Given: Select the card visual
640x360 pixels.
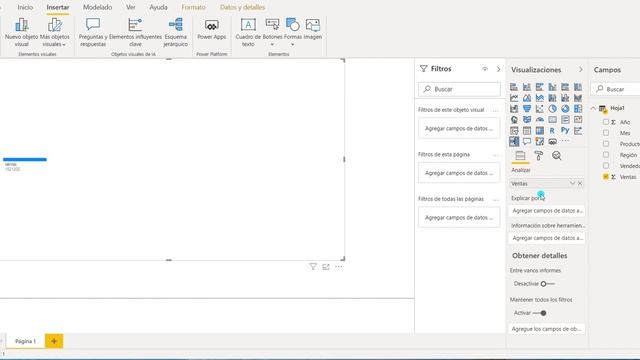Looking at the screenshot, I should [552, 120].
